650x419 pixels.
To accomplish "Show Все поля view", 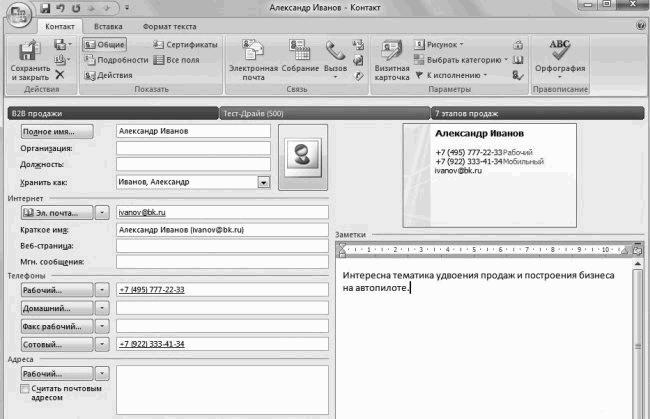I will pyautogui.click(x=176, y=60).
